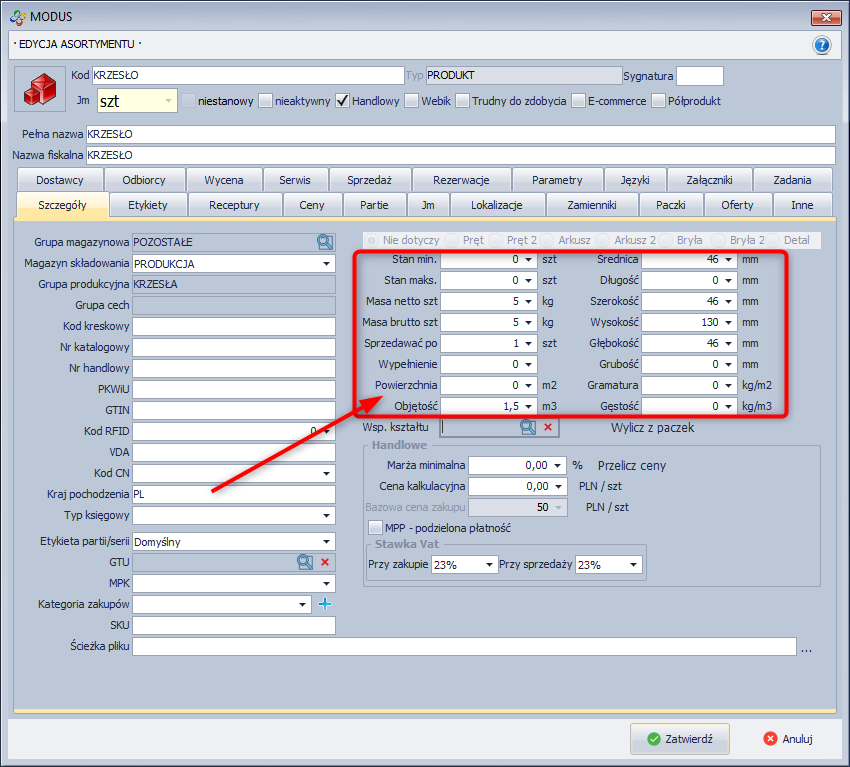Expand the Jm unit dropdown
This screenshot has height=767, width=850.
[166, 101]
